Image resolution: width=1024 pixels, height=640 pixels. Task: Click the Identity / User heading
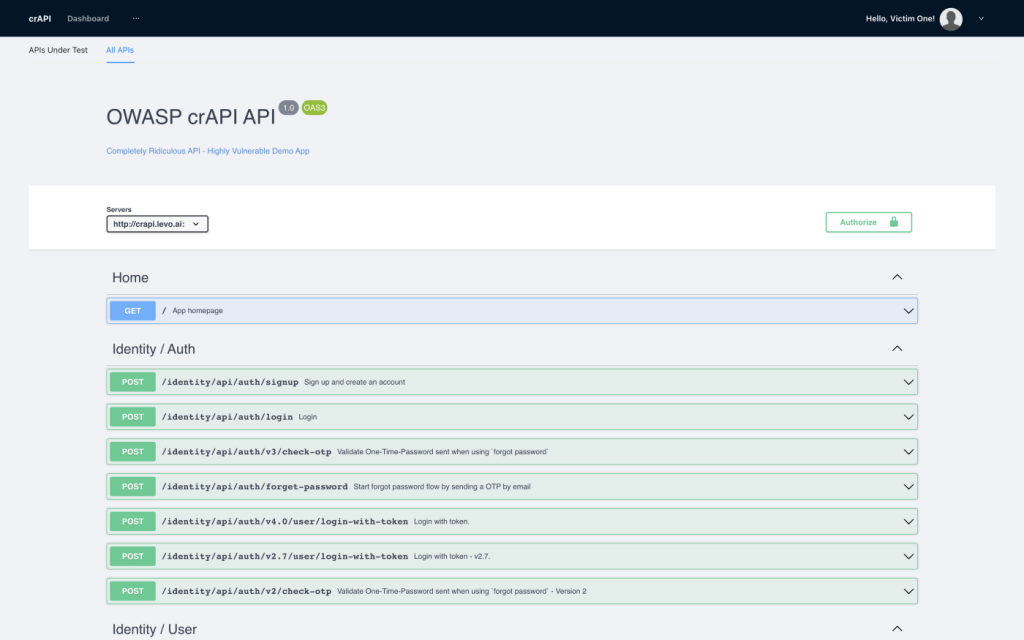pos(154,629)
